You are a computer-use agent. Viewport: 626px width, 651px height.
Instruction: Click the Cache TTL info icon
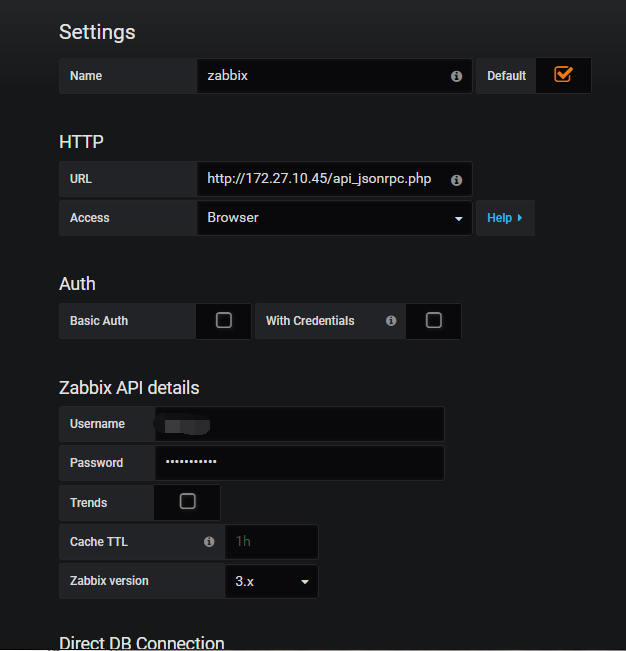coord(209,541)
